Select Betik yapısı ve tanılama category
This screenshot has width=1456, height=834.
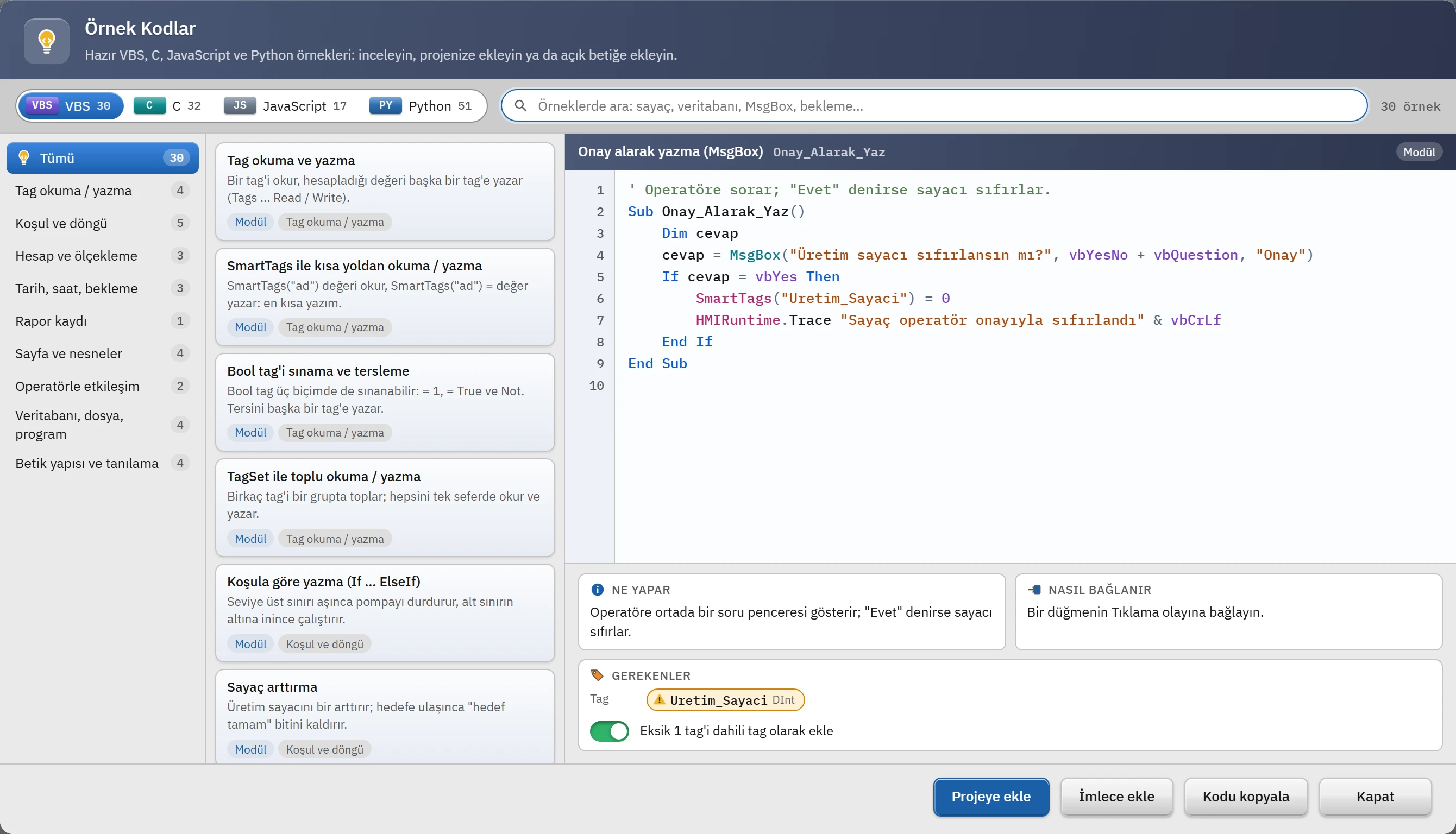[103, 463]
